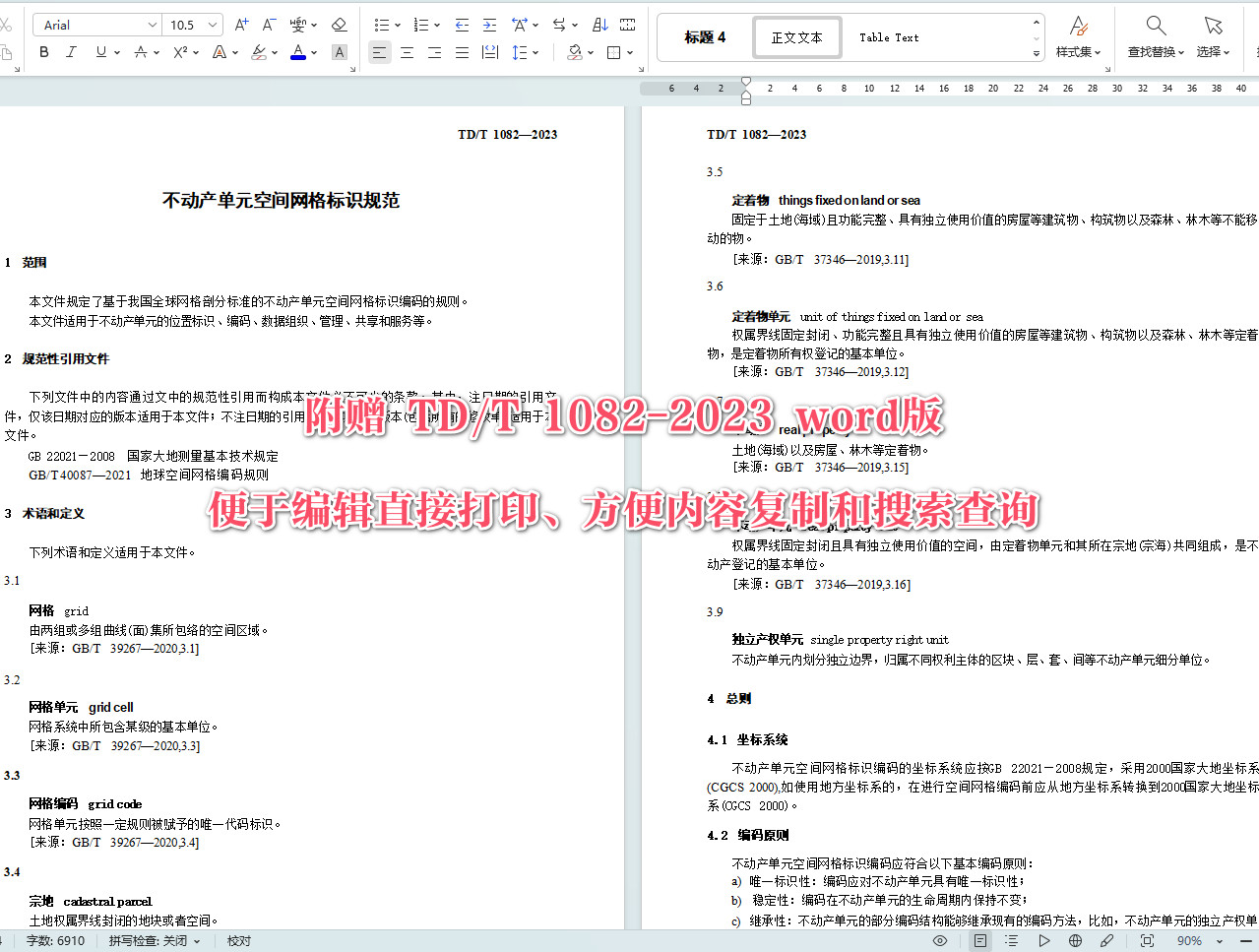Toggle underline on selected text
This screenshot has width=1259, height=952.
coord(98,52)
